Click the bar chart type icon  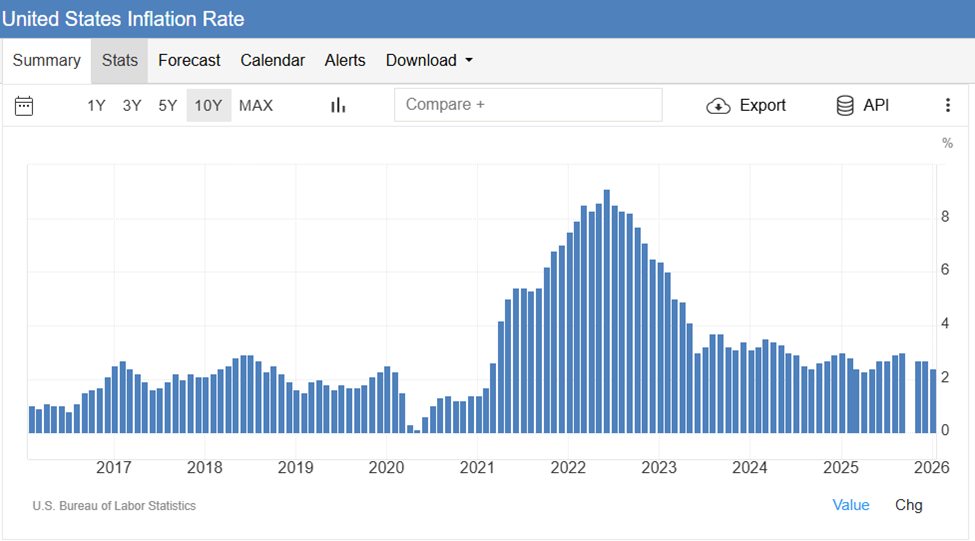point(338,105)
